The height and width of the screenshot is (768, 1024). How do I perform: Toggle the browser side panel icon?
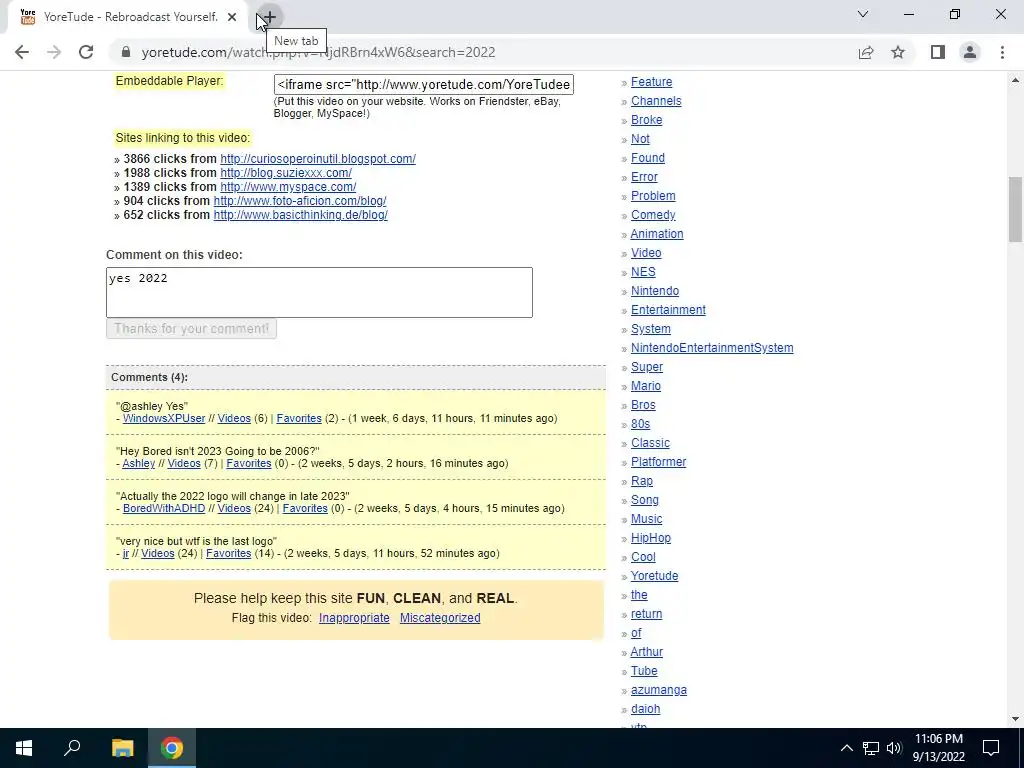[938, 52]
